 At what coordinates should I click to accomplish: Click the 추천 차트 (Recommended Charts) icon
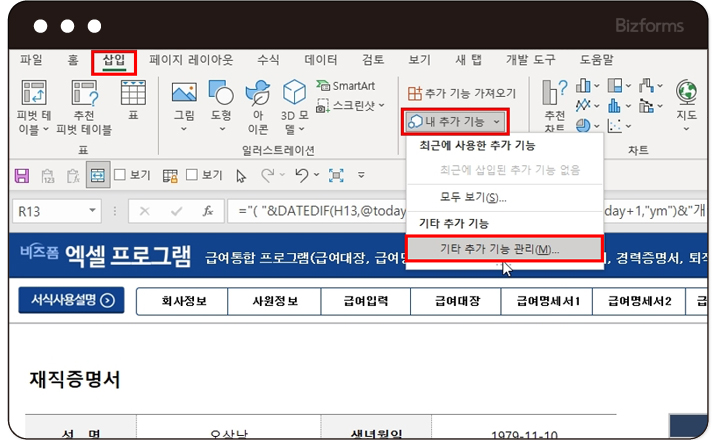[x=554, y=93]
